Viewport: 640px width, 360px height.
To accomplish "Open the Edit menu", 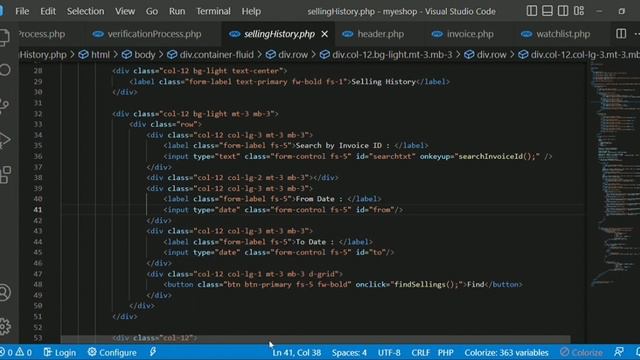I will click(48, 11).
